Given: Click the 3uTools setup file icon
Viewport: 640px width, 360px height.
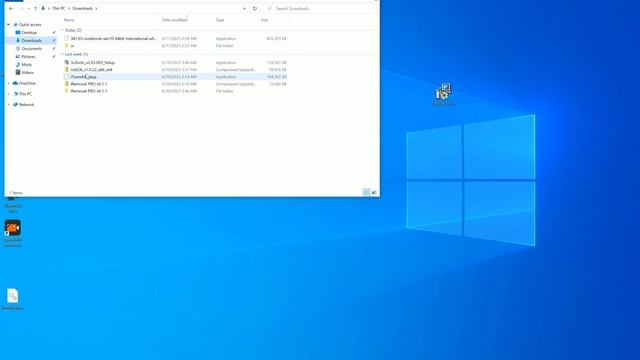Looking at the screenshot, I should pyautogui.click(x=67, y=62).
